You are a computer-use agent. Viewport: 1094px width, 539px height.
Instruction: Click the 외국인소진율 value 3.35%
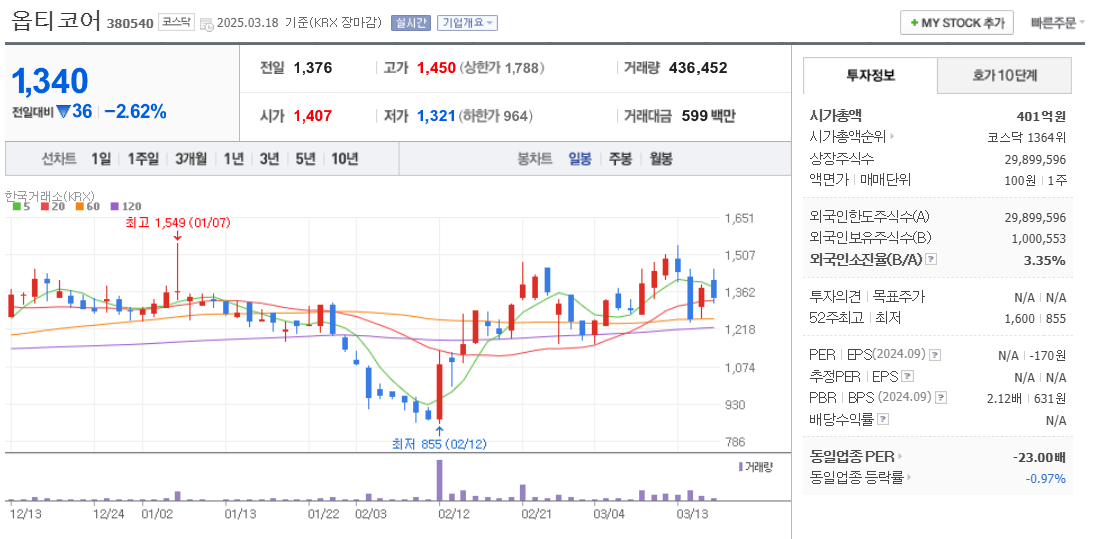[1044, 261]
